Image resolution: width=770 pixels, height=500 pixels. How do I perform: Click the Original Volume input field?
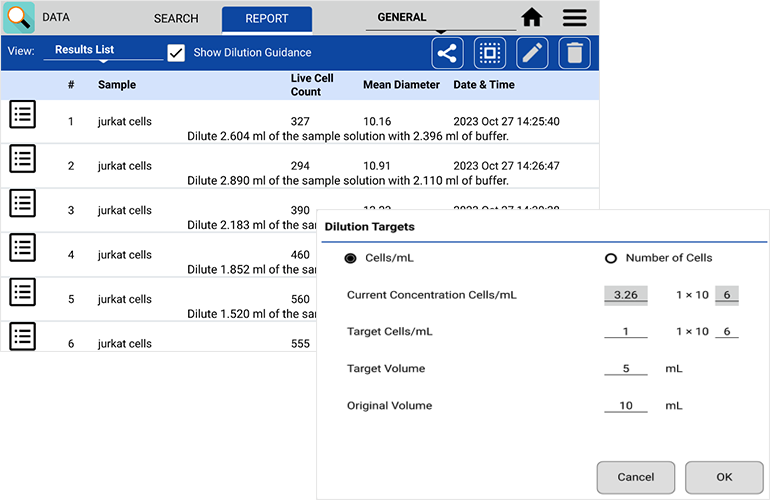(626, 406)
